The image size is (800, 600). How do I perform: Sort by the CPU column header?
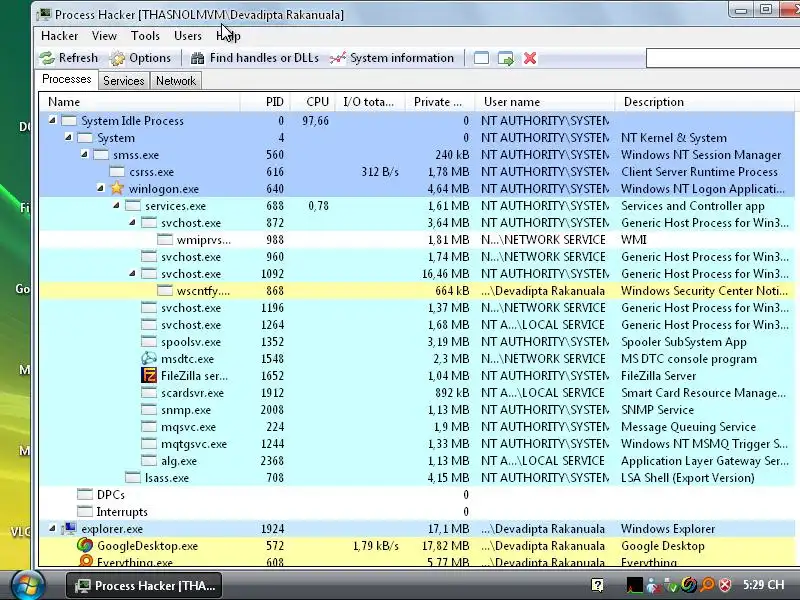point(313,102)
